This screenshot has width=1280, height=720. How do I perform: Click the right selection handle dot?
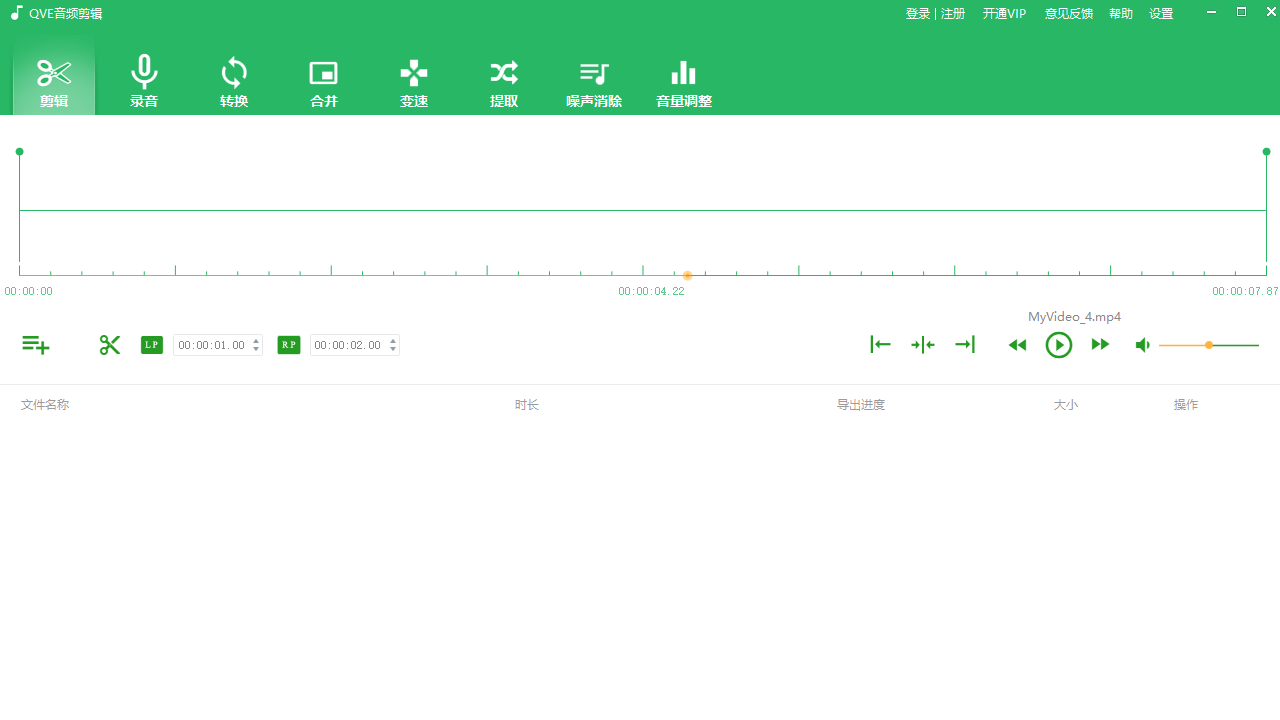(x=1266, y=152)
